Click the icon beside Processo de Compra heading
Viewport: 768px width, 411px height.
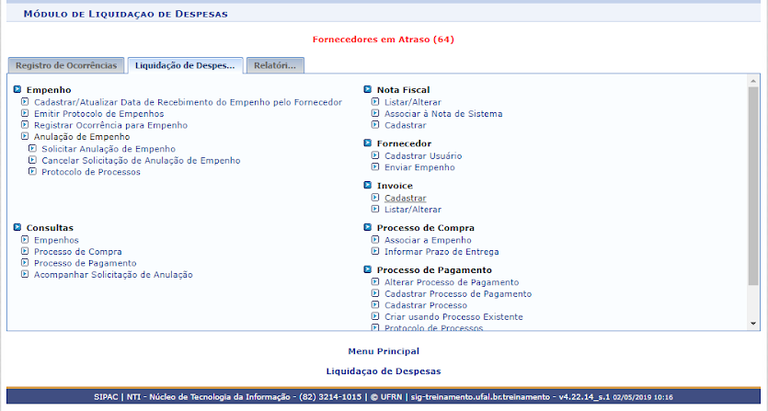pos(368,227)
